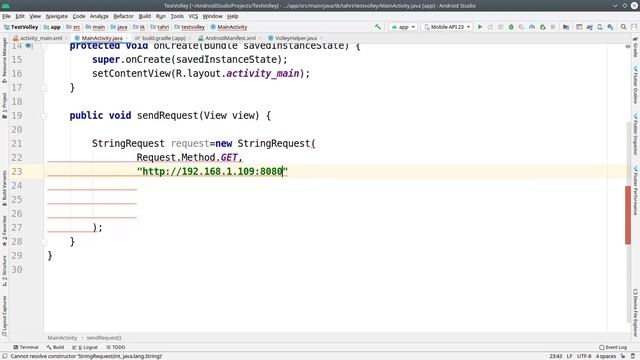
Task: Switch to the activity_main.xml tab
Action: coord(41,38)
